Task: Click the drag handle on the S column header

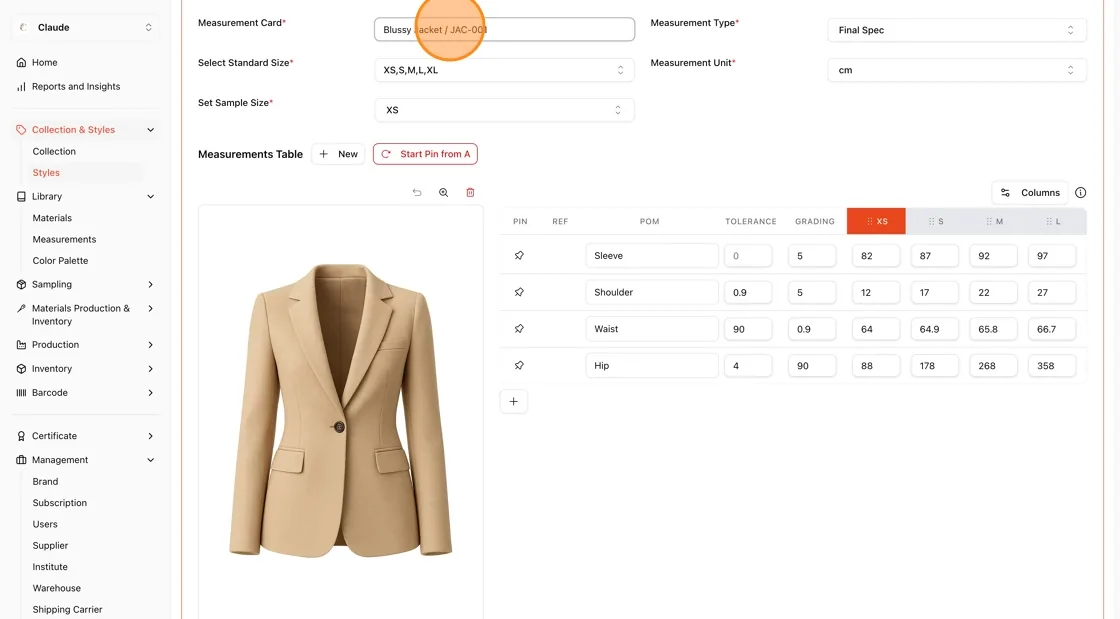Action: (x=931, y=221)
